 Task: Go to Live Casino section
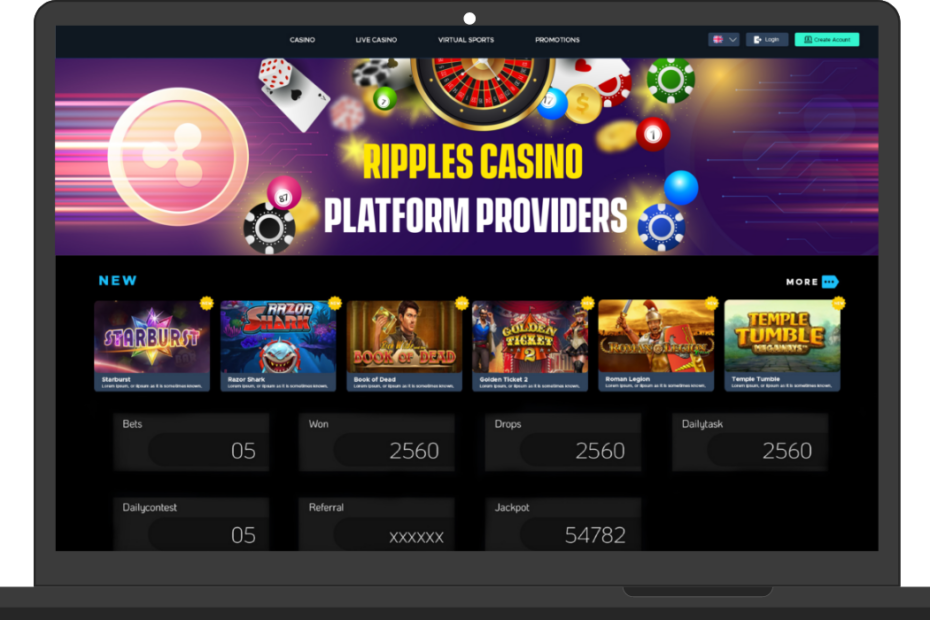tap(376, 40)
